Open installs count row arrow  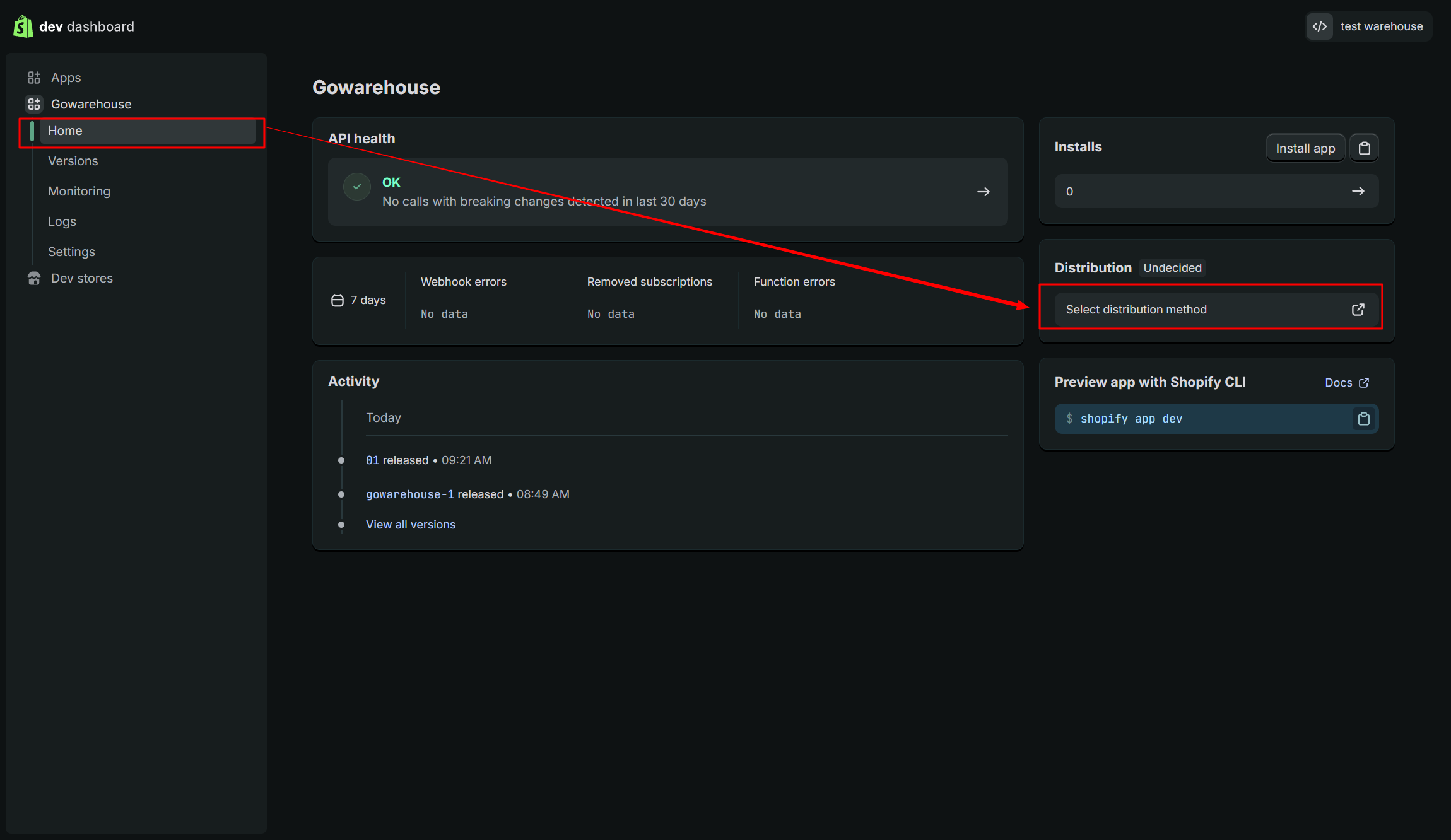tap(1358, 191)
